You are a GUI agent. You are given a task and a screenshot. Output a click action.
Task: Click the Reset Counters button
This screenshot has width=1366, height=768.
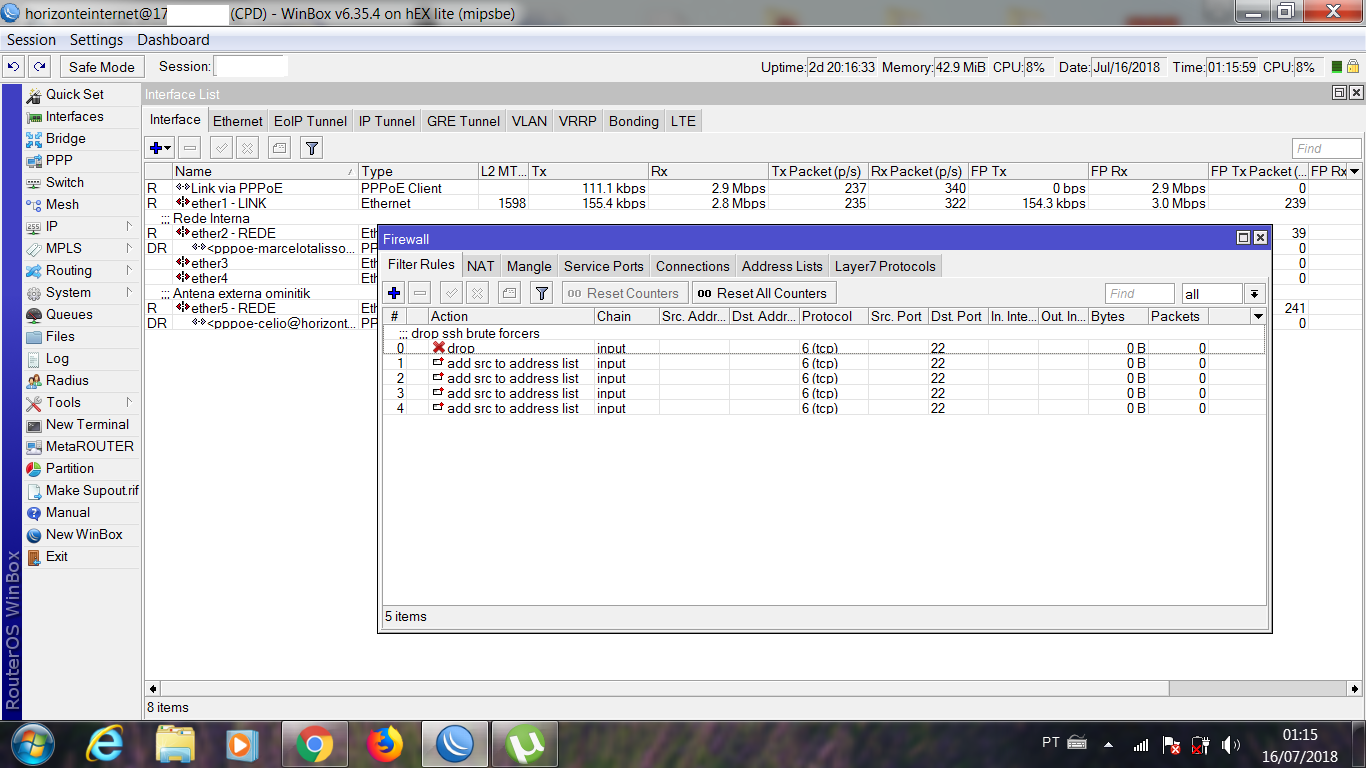625,293
